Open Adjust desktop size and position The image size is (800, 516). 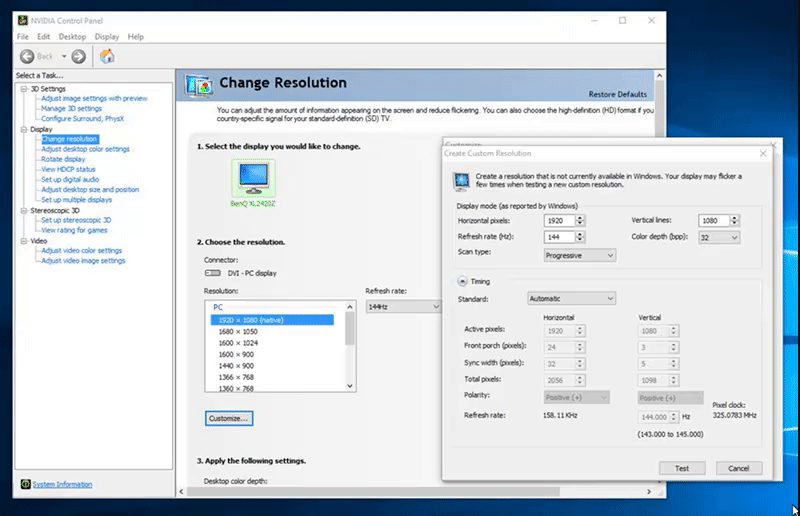click(x=90, y=189)
